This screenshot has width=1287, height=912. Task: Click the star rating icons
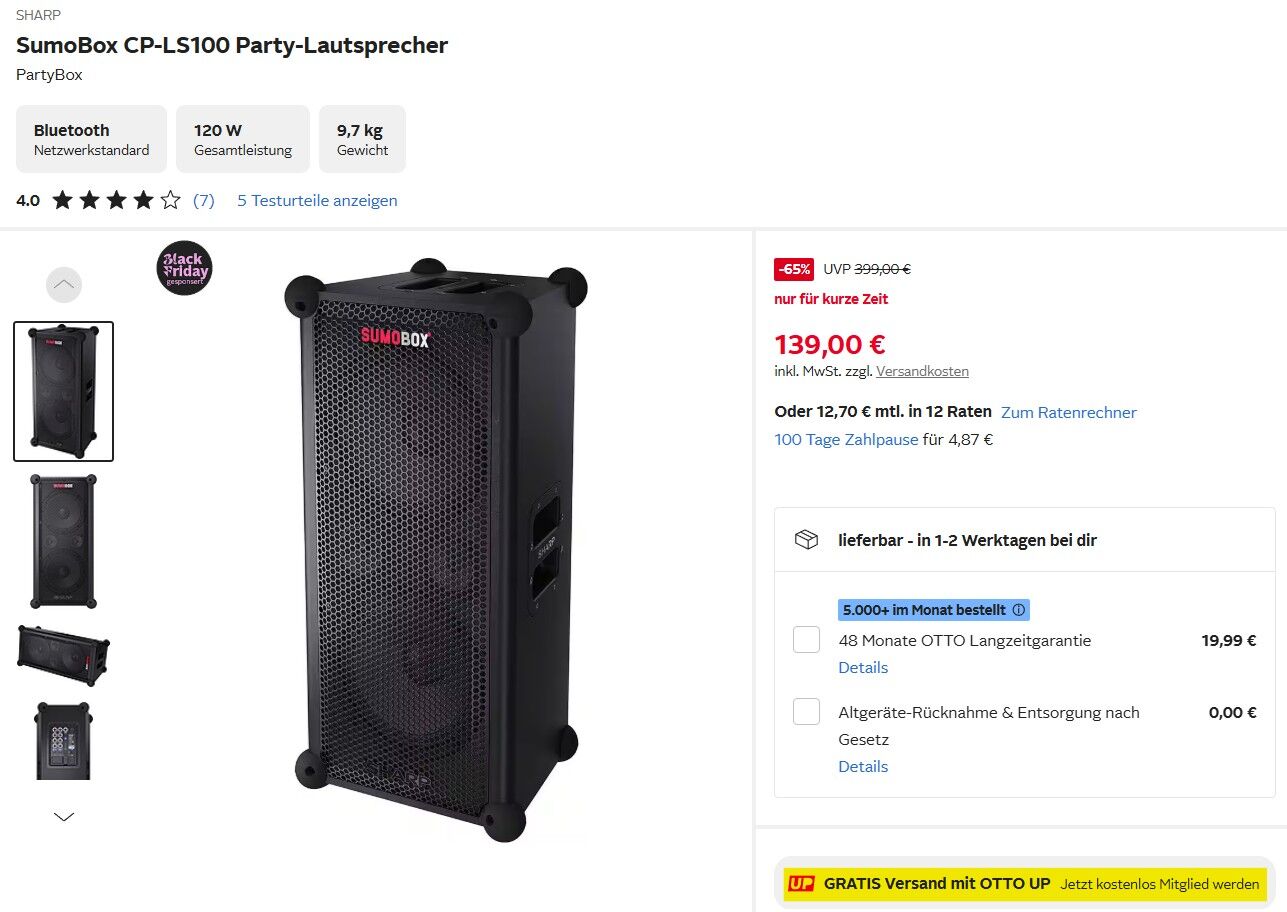(x=116, y=200)
